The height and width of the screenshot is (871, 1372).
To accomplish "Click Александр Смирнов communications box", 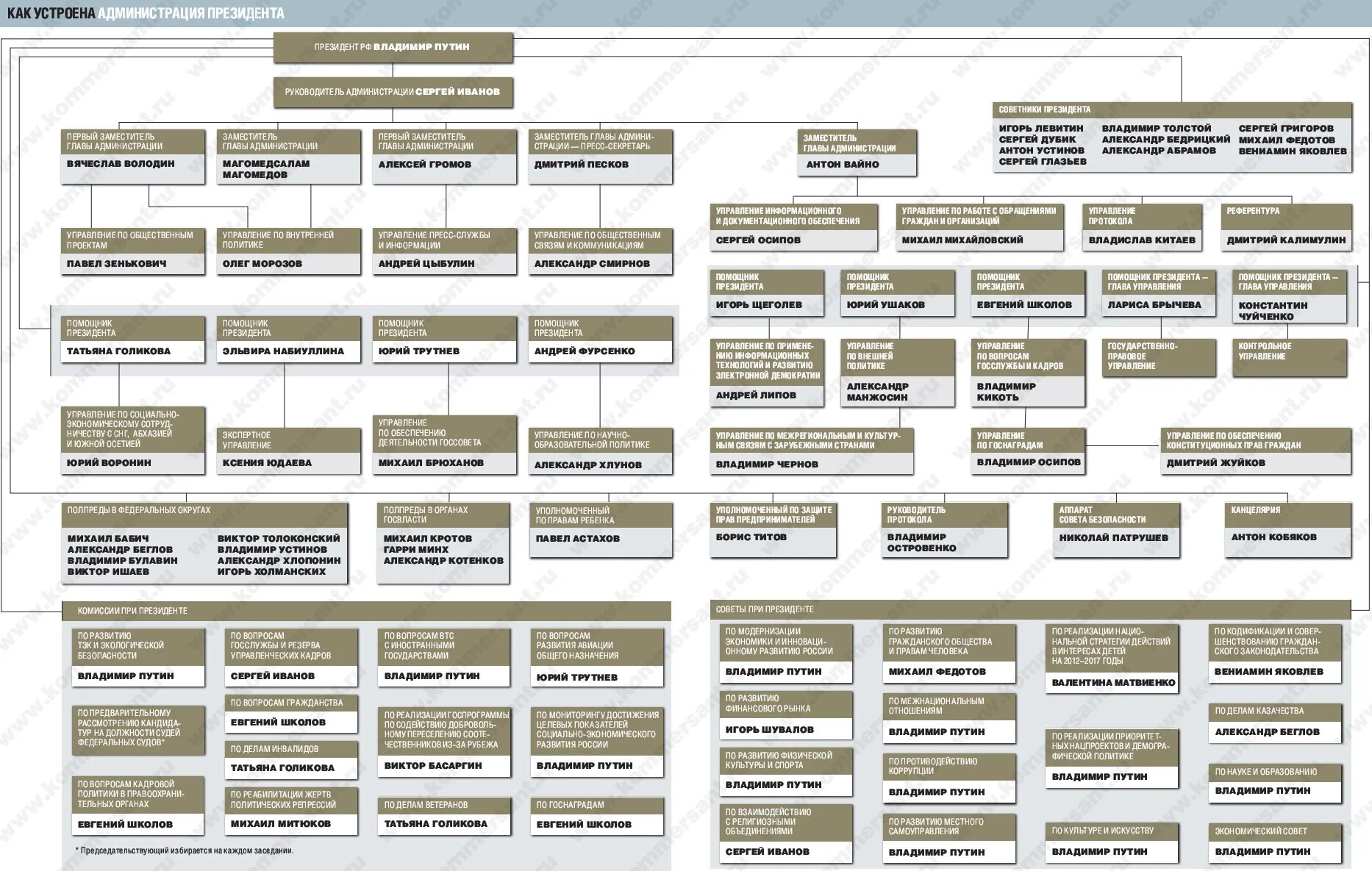I will click(x=601, y=251).
